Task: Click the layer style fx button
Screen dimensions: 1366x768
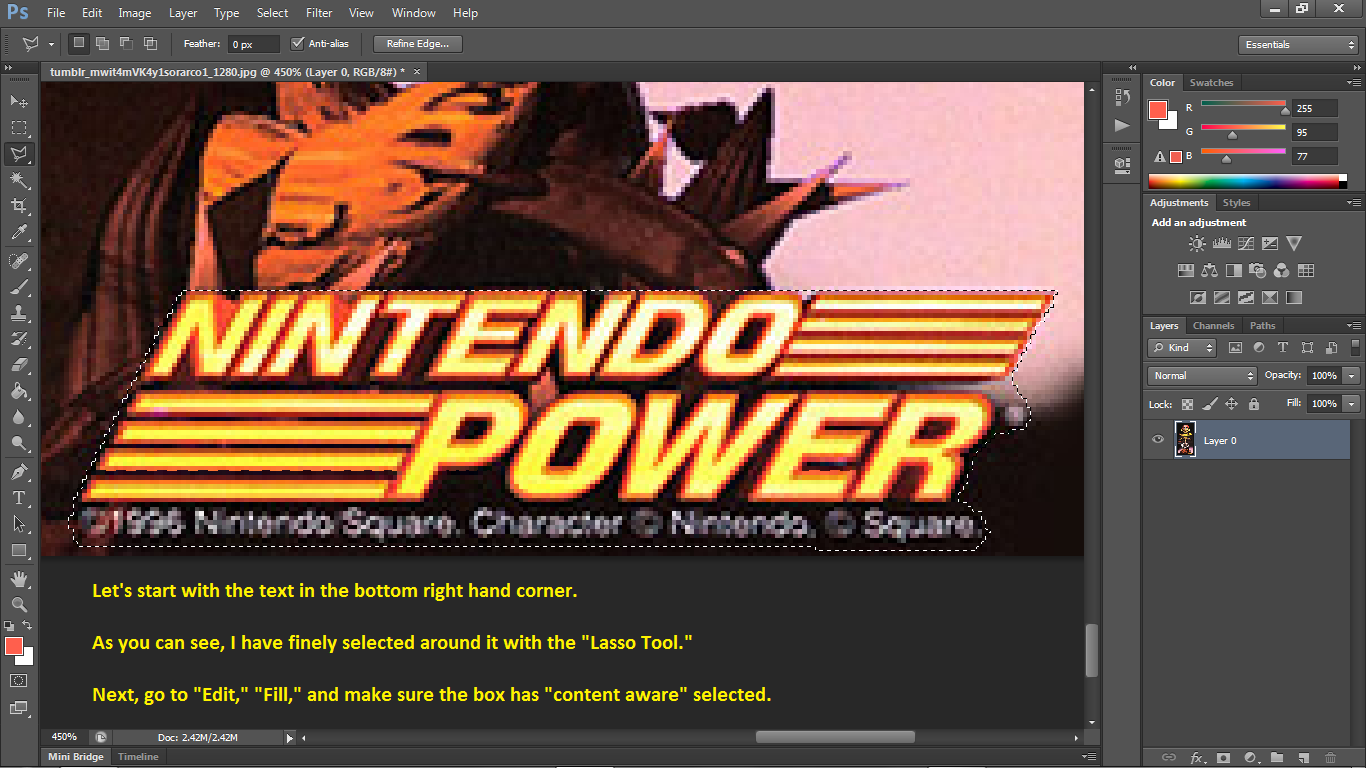Action: (x=1195, y=758)
